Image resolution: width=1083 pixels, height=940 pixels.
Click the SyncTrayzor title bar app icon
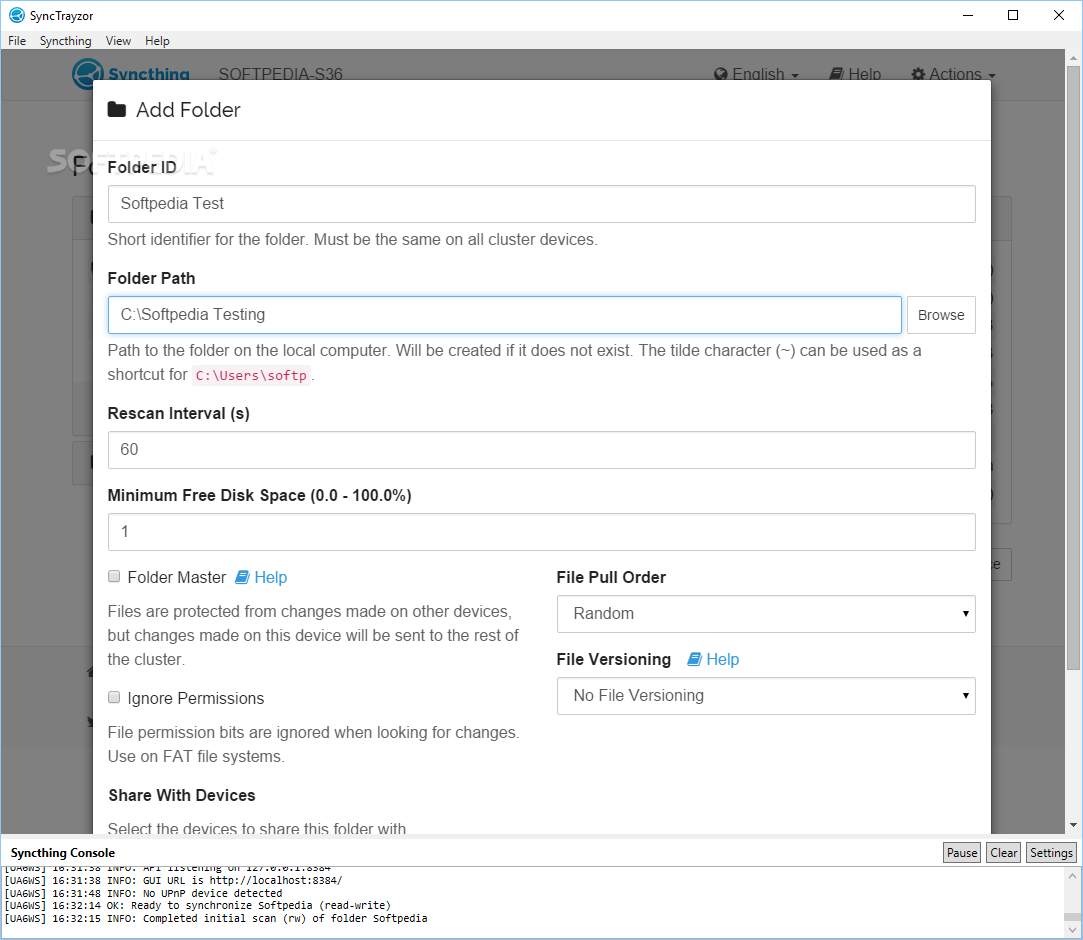pos(17,15)
